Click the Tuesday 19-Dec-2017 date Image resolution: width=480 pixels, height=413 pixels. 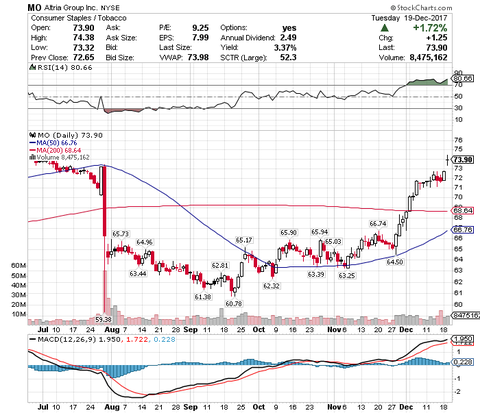tap(409, 18)
